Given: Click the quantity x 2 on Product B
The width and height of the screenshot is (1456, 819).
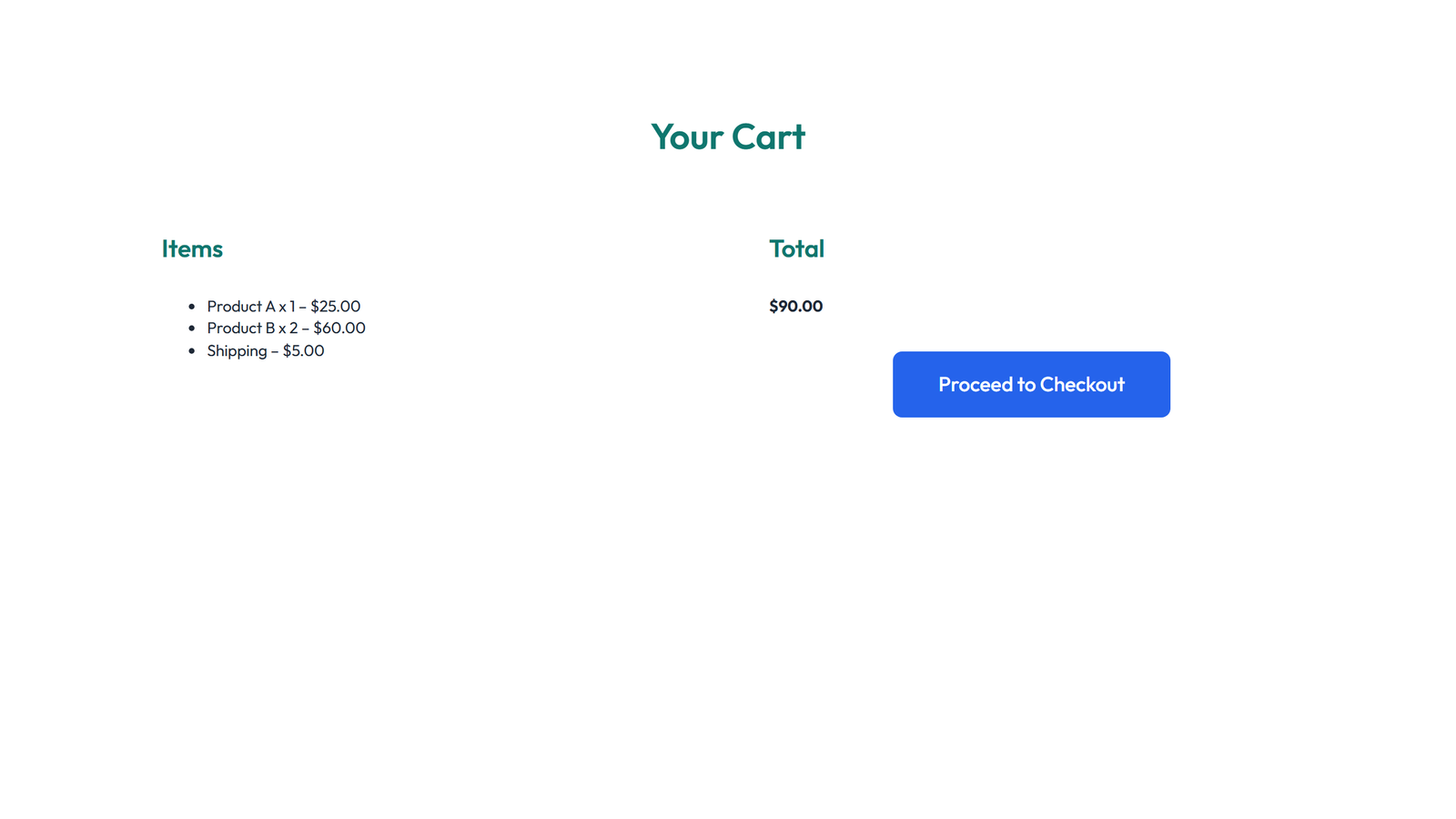Looking at the screenshot, I should [289, 329].
